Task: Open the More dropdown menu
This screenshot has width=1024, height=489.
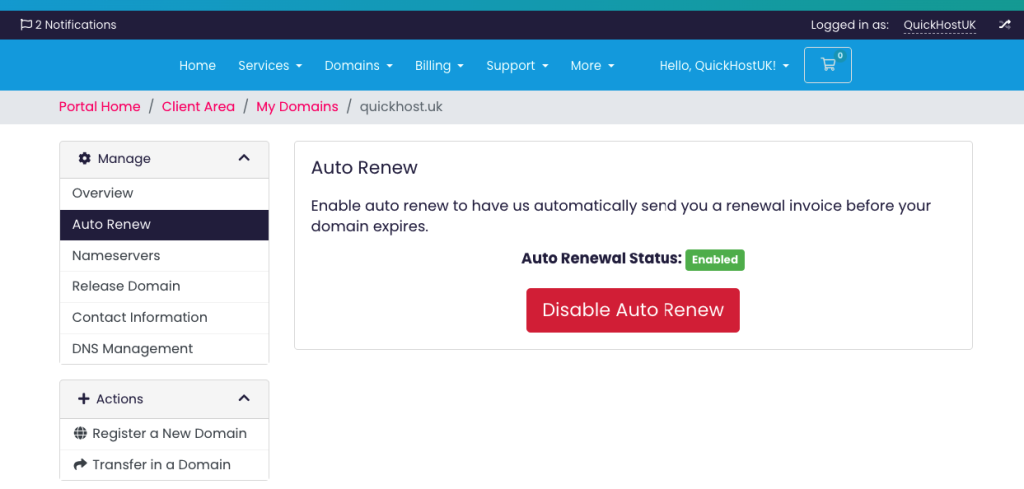Action: [592, 65]
